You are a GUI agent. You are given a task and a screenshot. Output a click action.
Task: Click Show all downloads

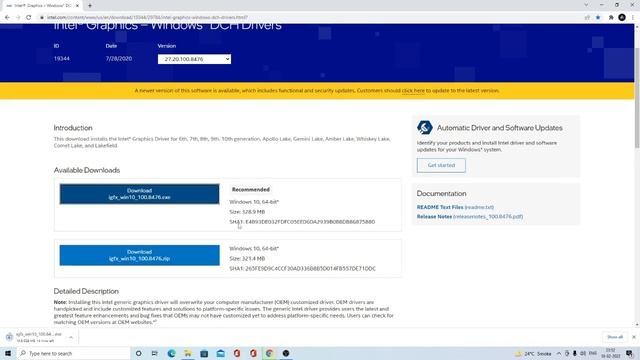pos(615,337)
